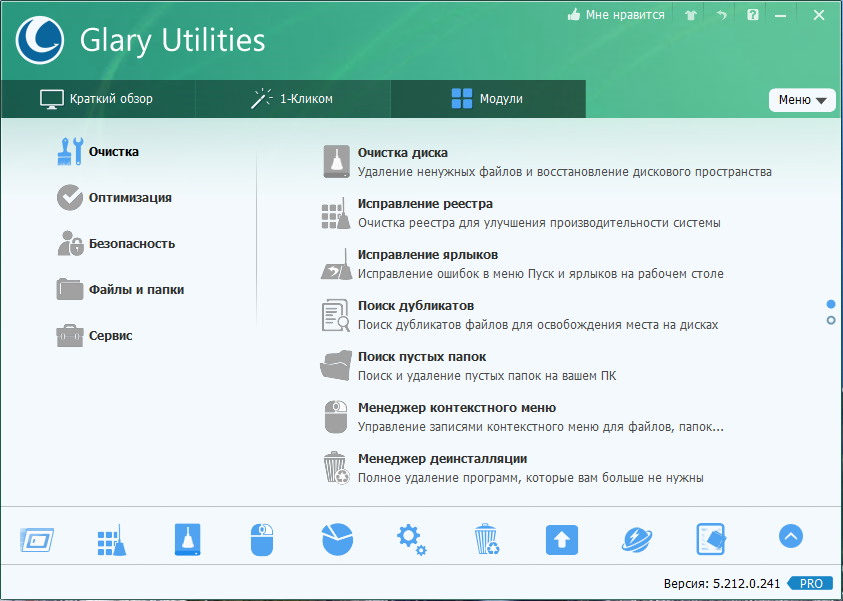Click description Удаление ненужных файлов и восстановление
The width and height of the screenshot is (843, 601).
pos(565,172)
